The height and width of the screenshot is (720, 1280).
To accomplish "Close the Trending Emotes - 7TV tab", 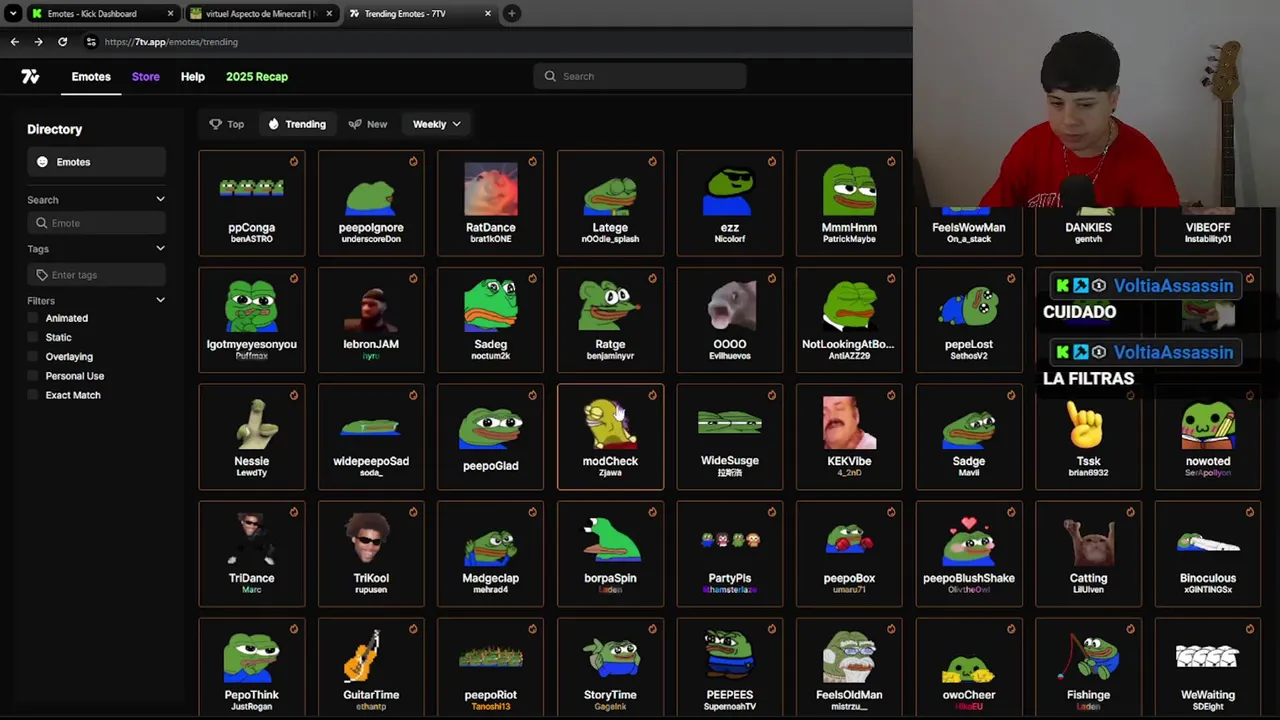I will pyautogui.click(x=488, y=13).
